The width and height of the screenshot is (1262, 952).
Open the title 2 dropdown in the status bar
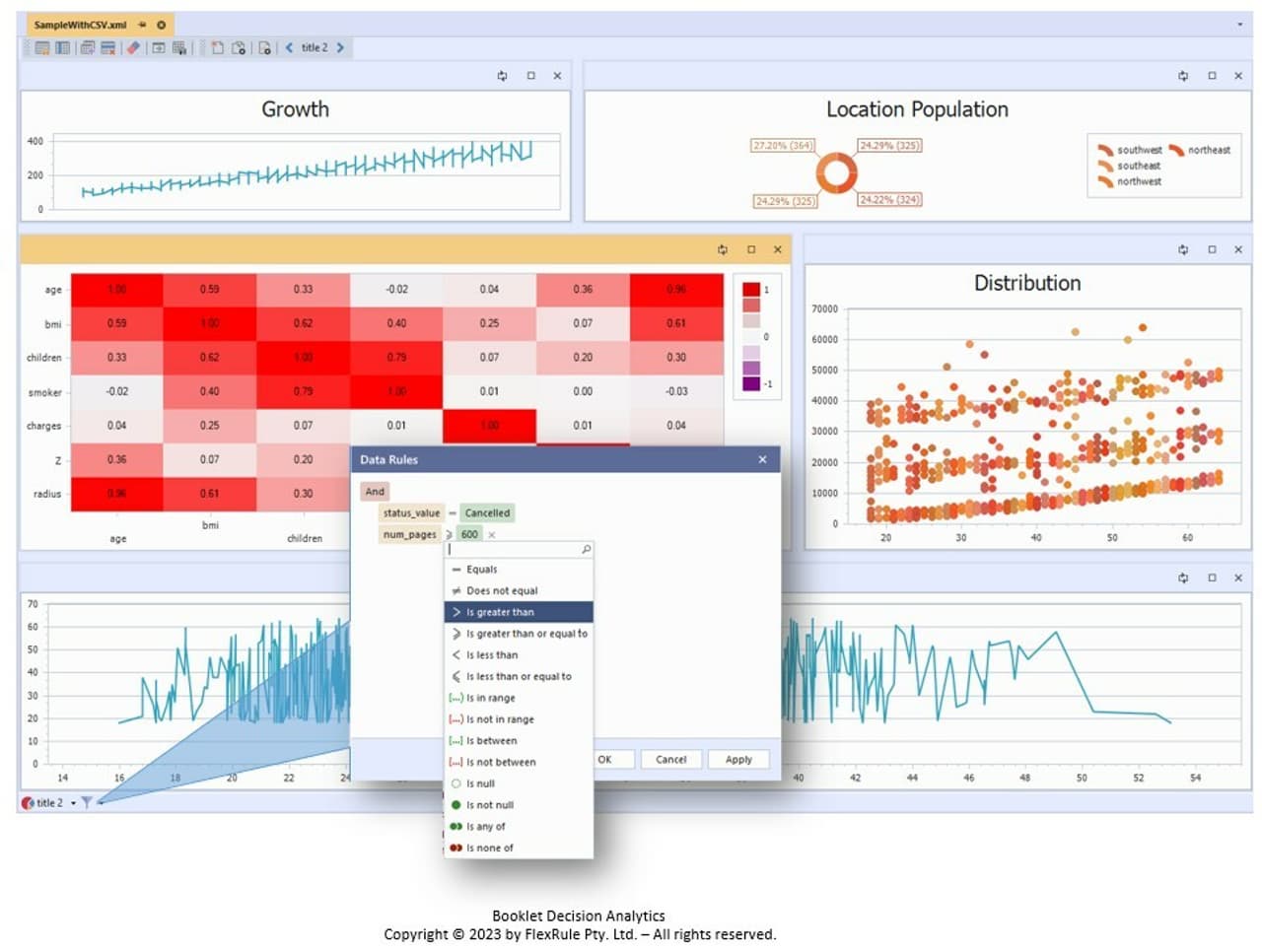tap(73, 802)
